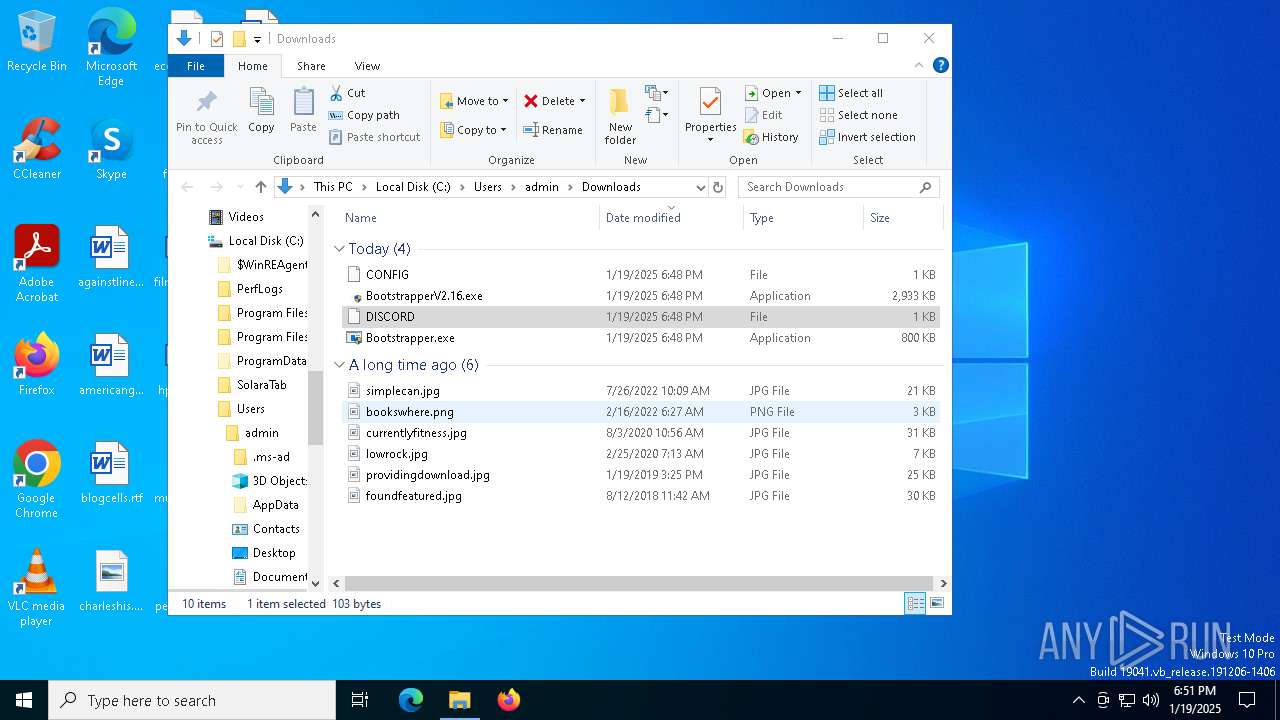Create a New folder
Image resolution: width=1280 pixels, height=720 pixels.
coord(620,116)
